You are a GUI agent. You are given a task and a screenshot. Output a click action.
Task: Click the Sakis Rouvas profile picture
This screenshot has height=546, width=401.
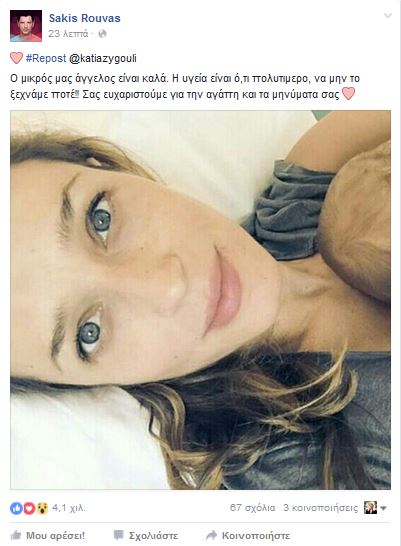(x=26, y=26)
